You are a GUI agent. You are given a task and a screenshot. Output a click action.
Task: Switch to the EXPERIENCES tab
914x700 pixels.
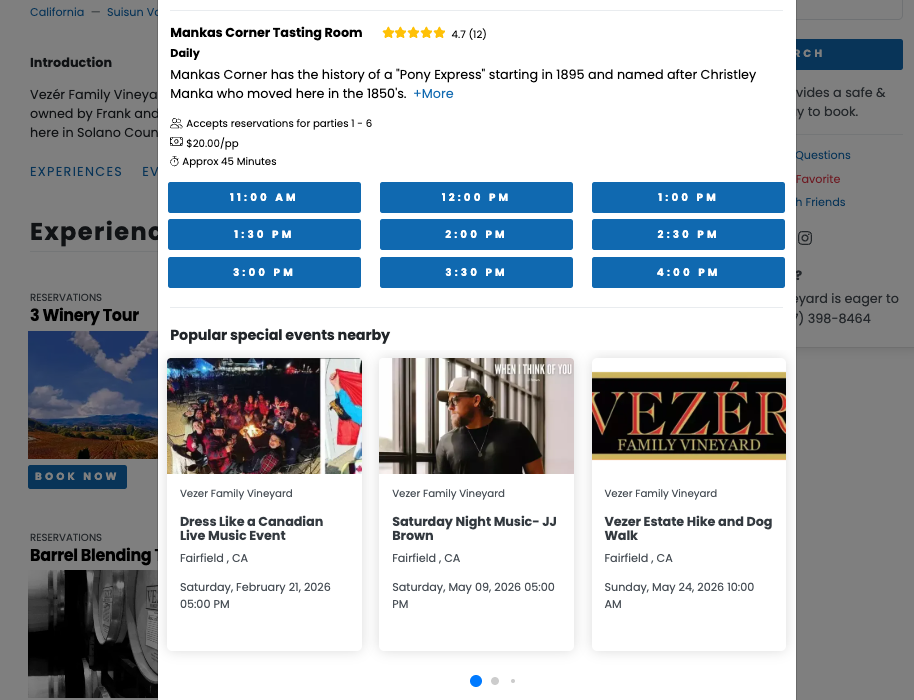click(x=76, y=171)
